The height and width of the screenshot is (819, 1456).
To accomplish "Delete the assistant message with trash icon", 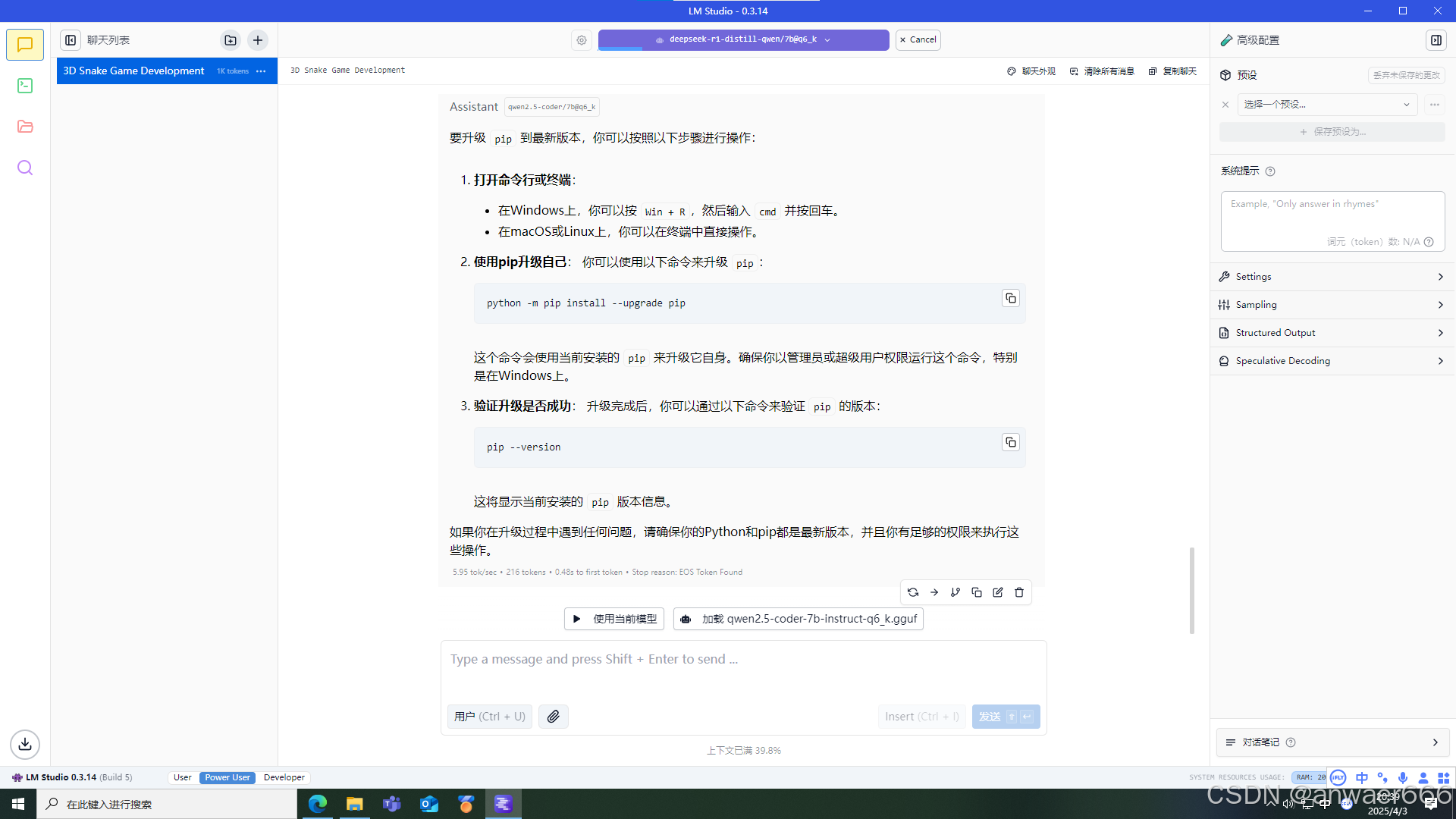I will pyautogui.click(x=1019, y=592).
